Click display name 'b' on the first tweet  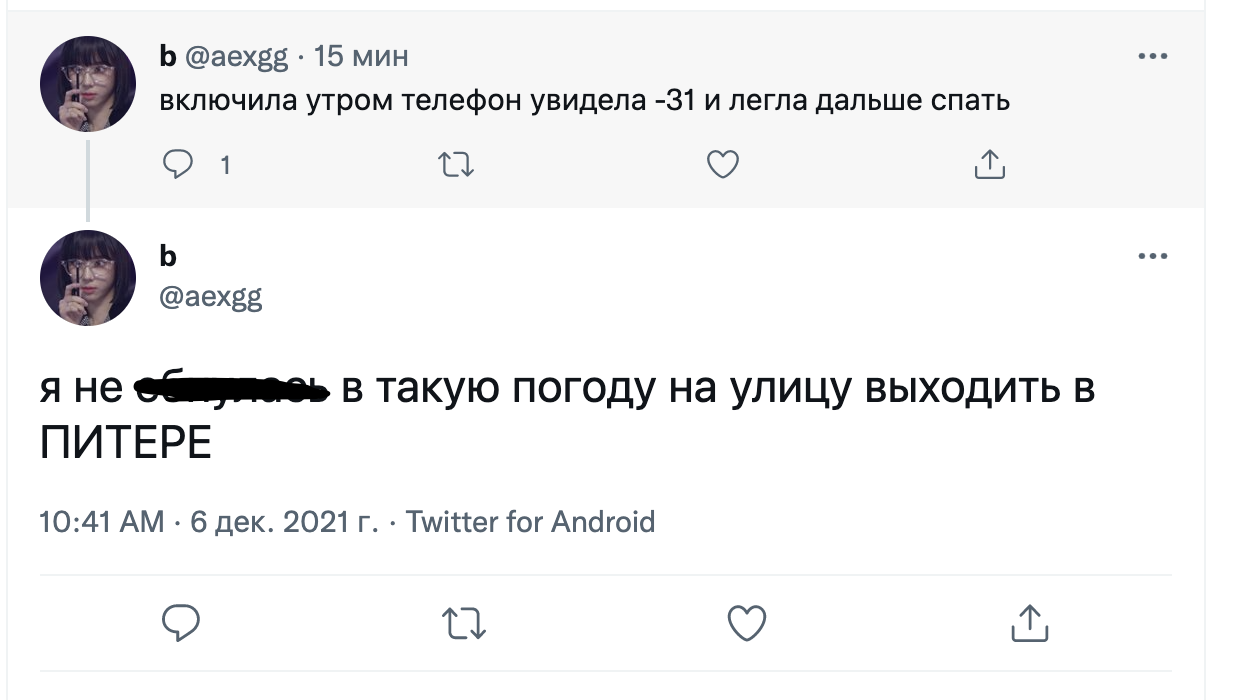(x=167, y=57)
